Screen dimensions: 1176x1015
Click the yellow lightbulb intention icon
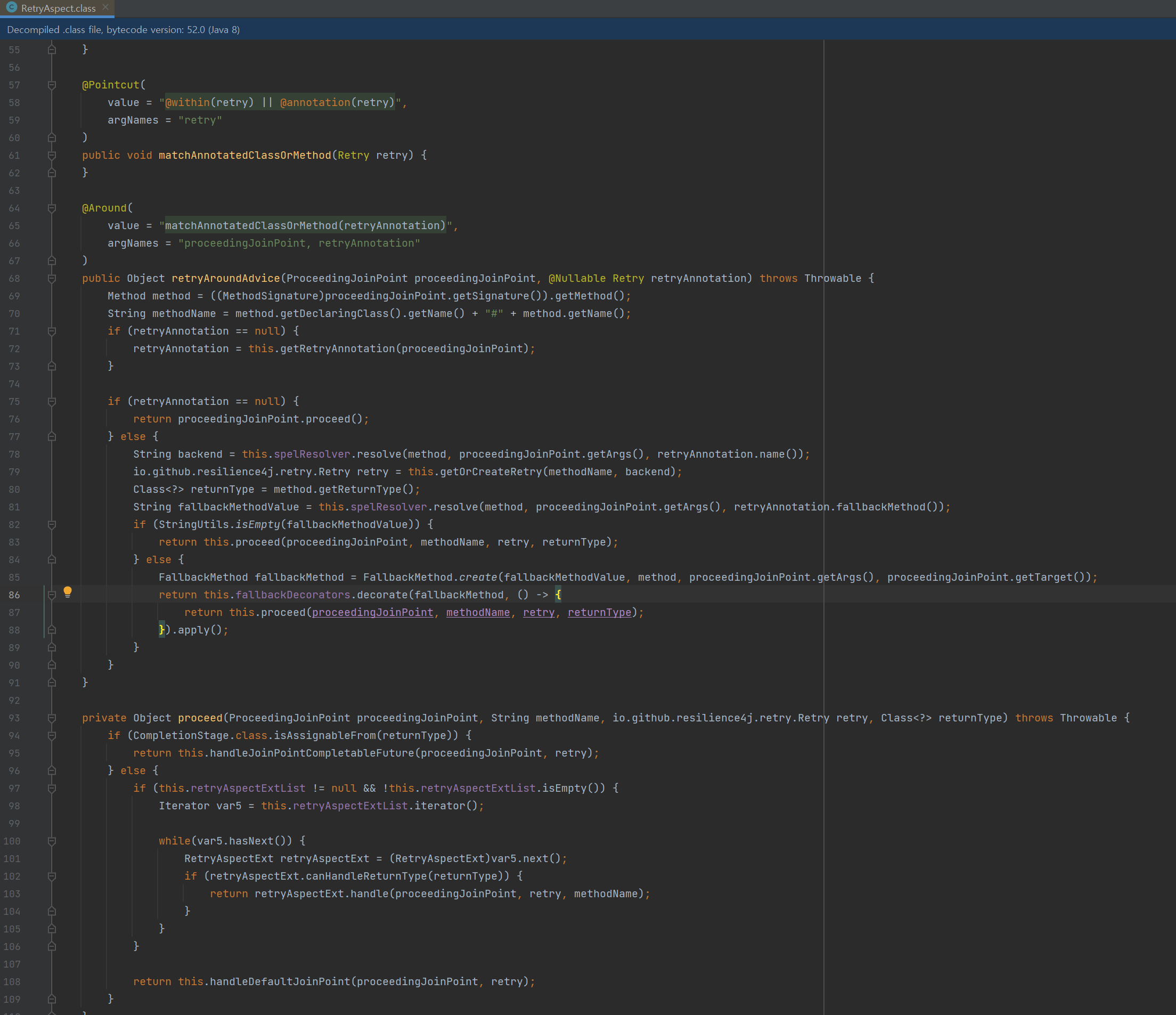click(x=68, y=592)
